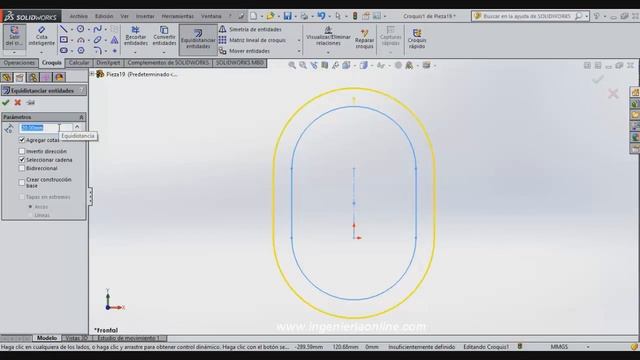Click the distance value spinner arrow
Viewport: 640px width, 360px height.
[x=77, y=128]
